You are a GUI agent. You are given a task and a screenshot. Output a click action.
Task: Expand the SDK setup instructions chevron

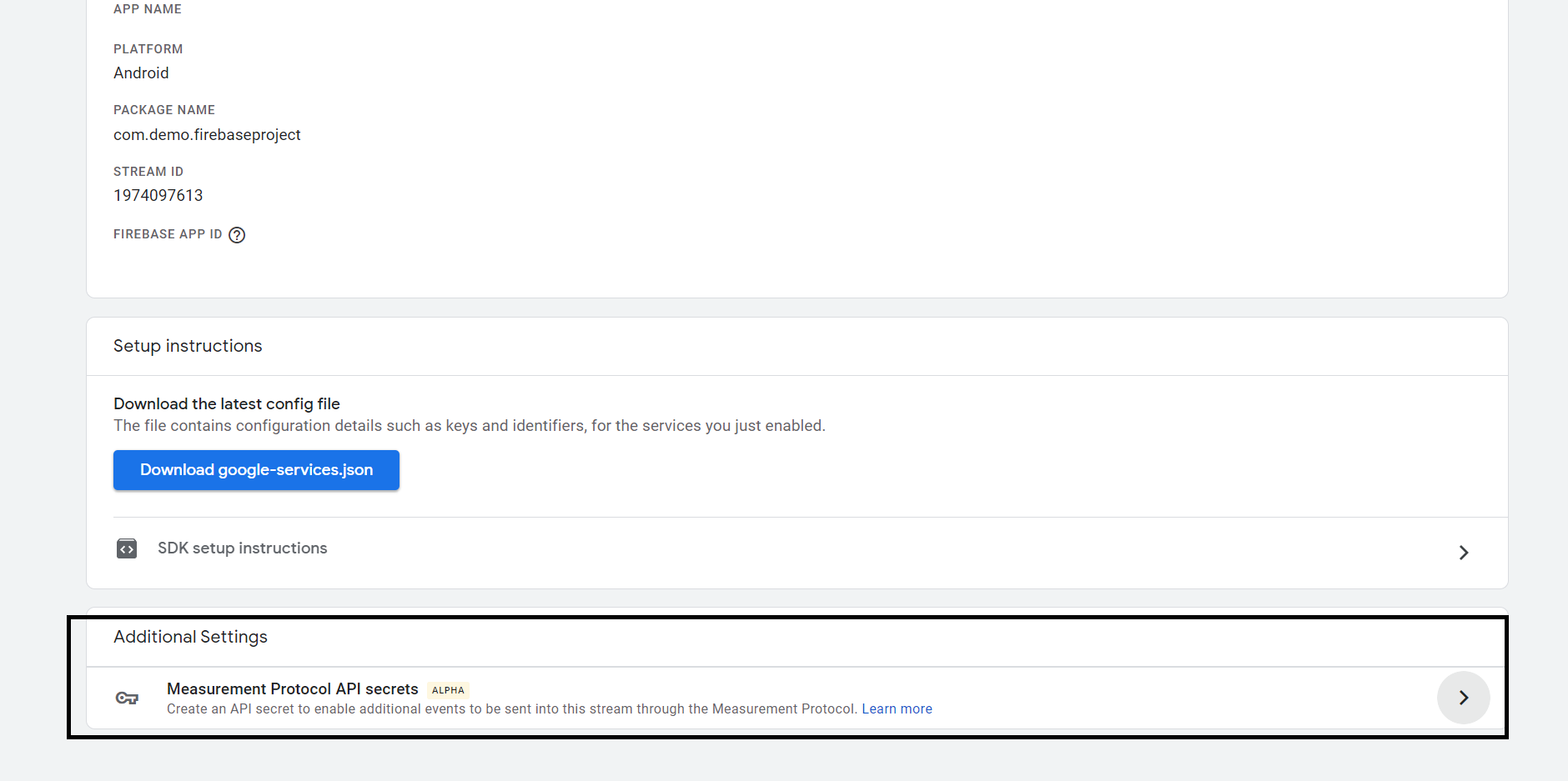tap(1464, 552)
